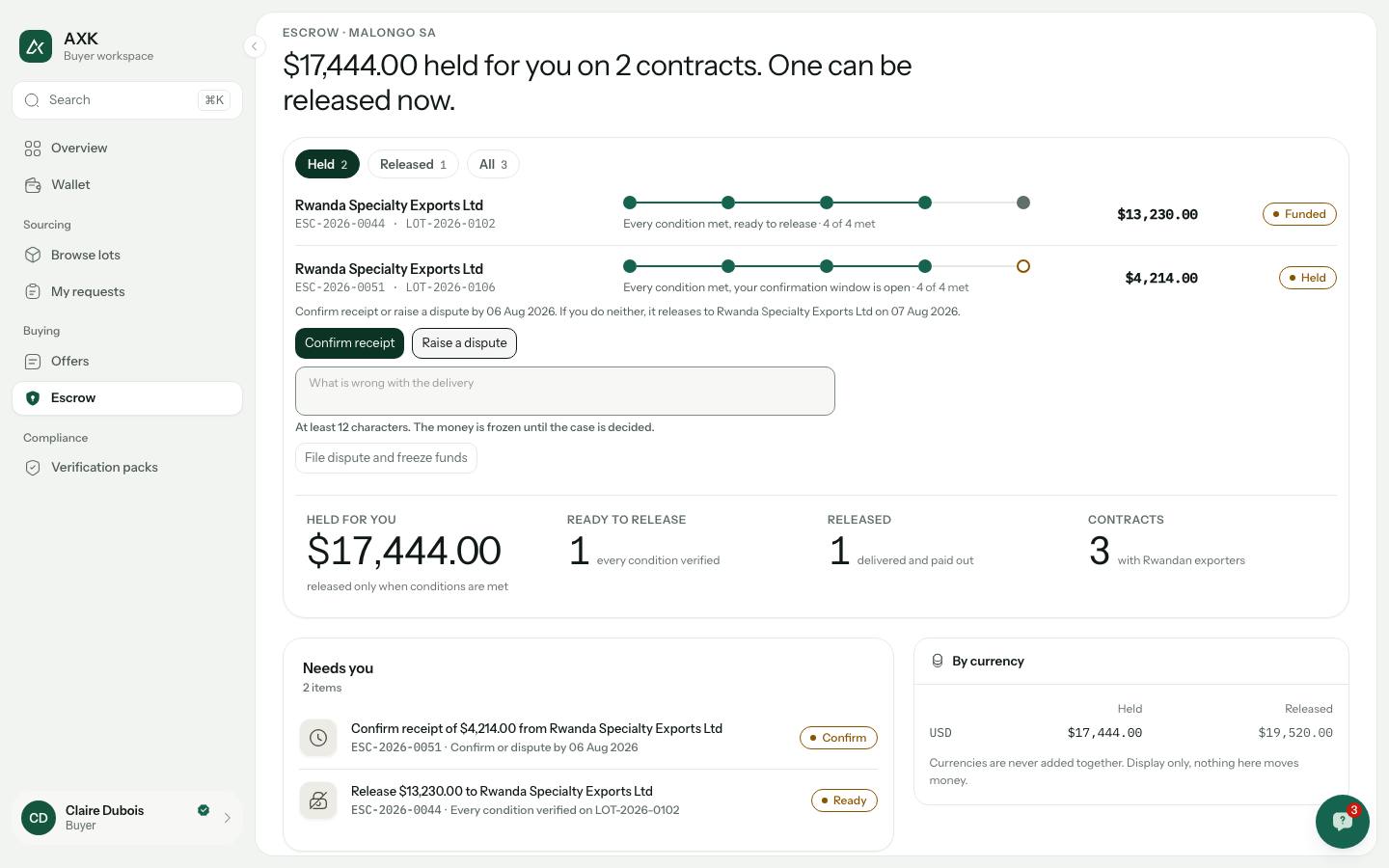Click the Ready badge in Needs you

[844, 800]
